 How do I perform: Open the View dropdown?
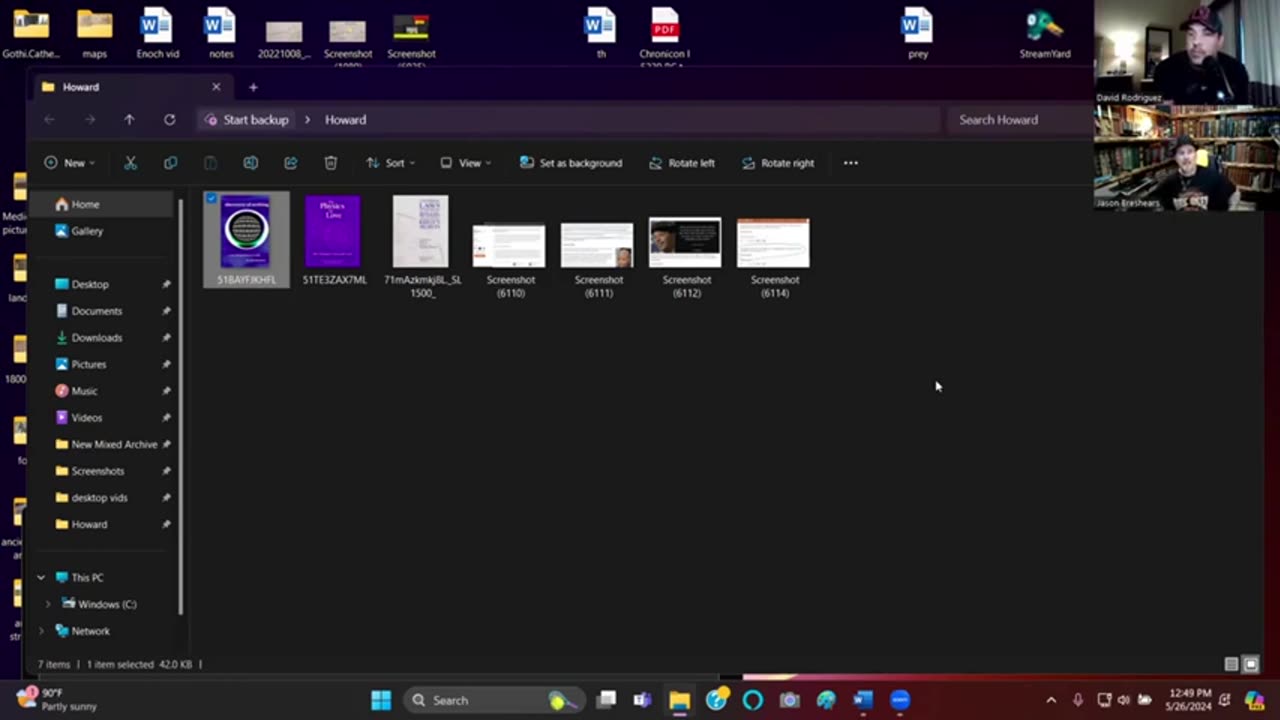coord(465,163)
